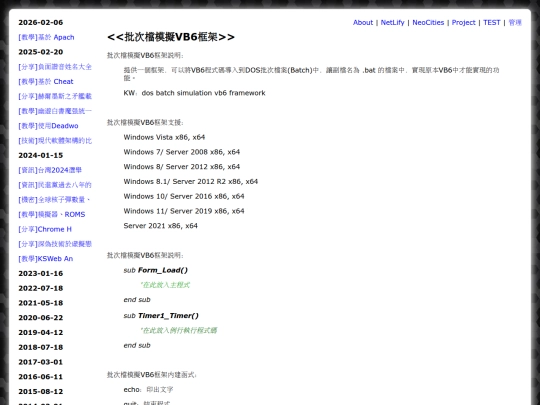Click the green '在此放入例行執行程式碼 comment
This screenshot has width=540, height=405.
click(x=178, y=331)
